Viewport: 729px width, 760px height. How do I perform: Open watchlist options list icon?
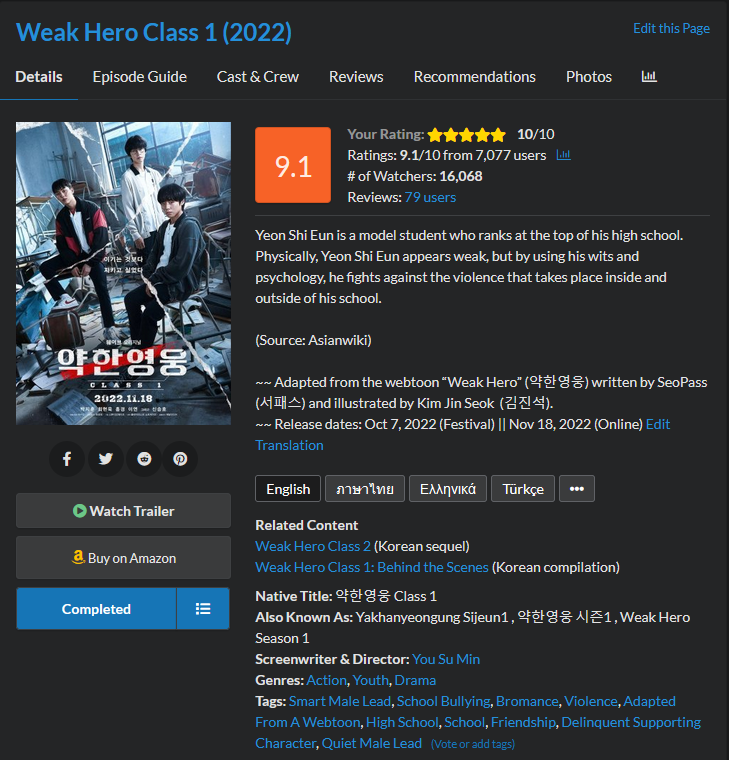point(203,609)
